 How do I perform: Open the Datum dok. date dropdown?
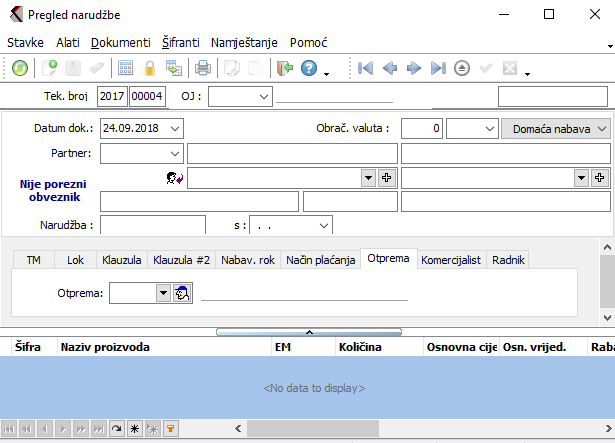(x=176, y=128)
